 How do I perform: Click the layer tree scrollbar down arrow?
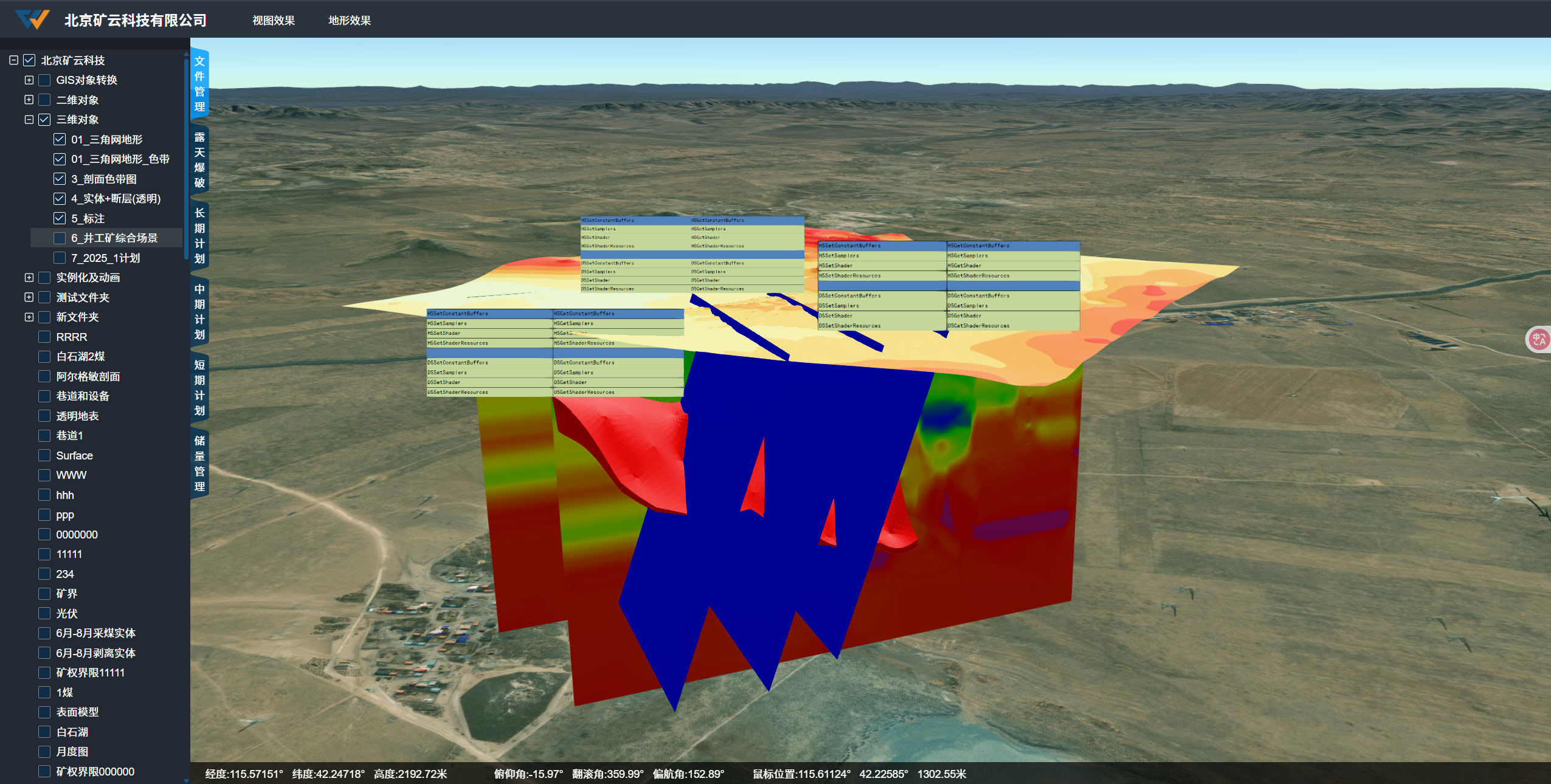pos(186,780)
